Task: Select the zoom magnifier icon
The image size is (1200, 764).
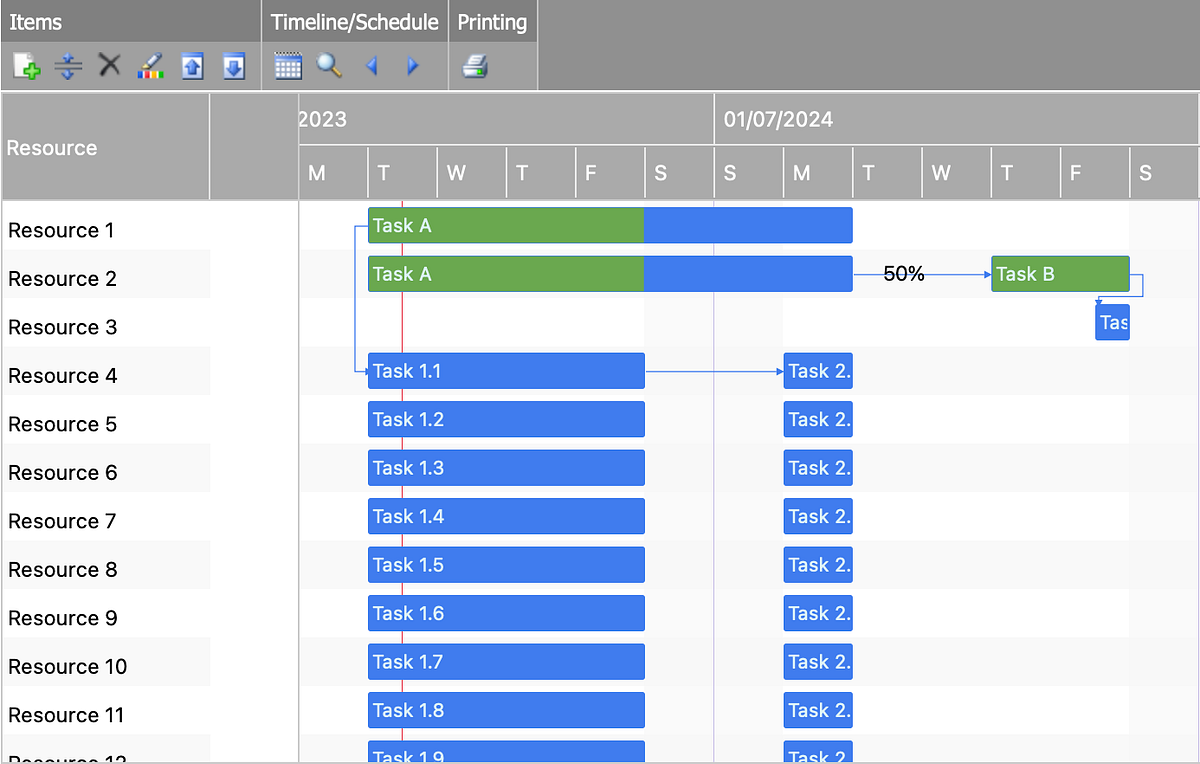Action: coord(330,65)
